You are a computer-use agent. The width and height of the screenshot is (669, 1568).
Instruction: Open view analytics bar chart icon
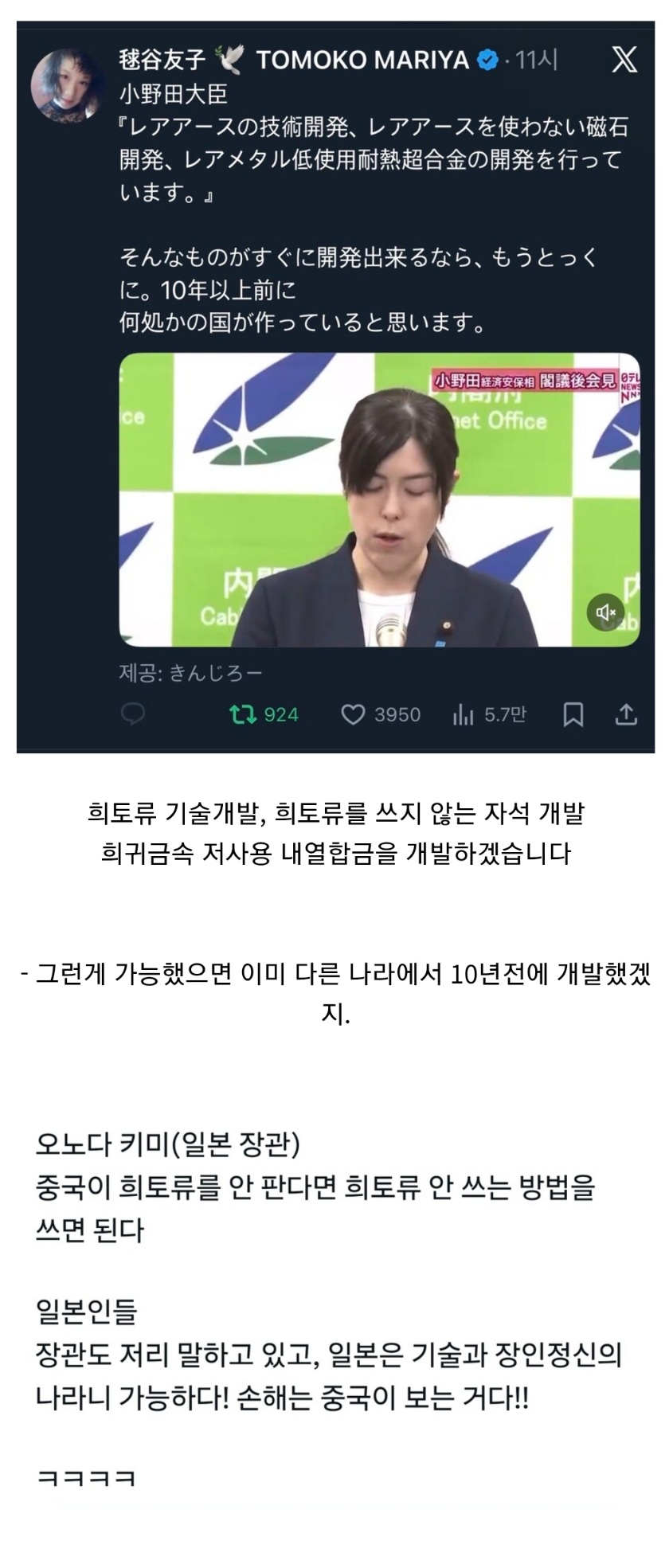pos(463,714)
